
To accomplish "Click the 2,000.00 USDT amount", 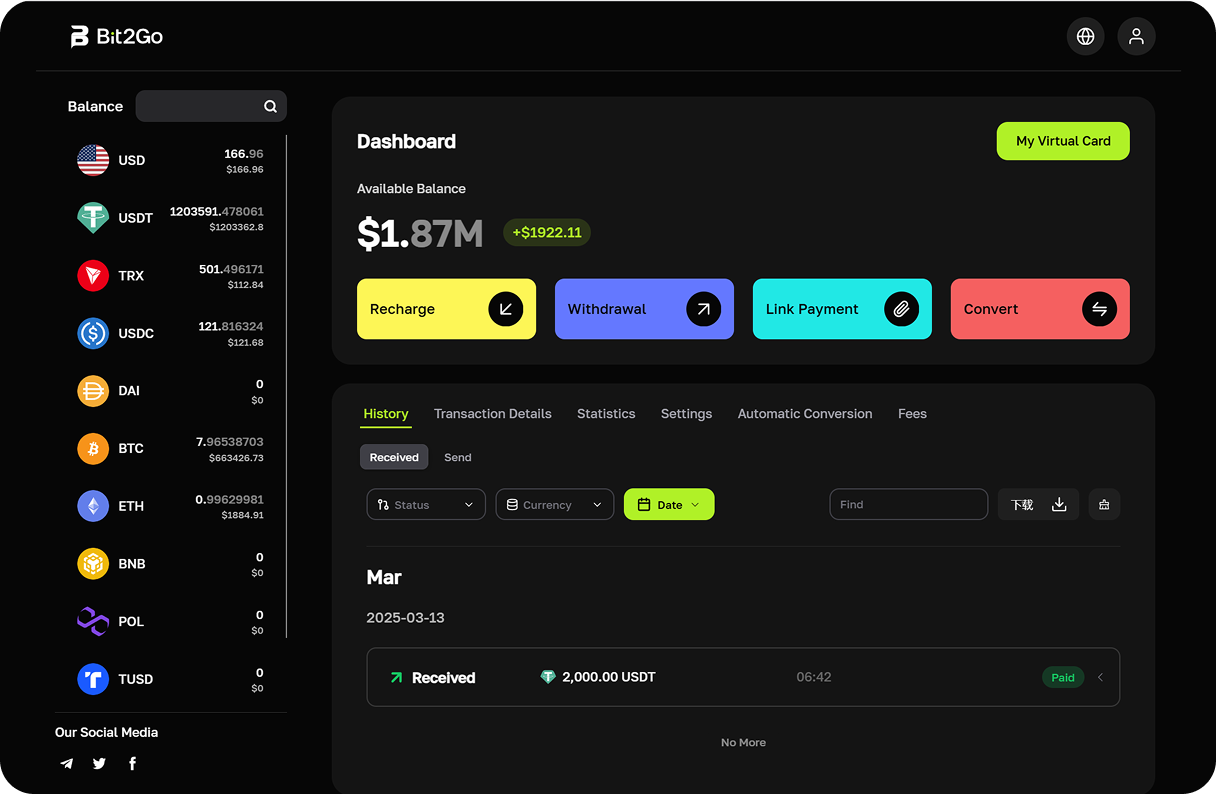I will coord(609,677).
